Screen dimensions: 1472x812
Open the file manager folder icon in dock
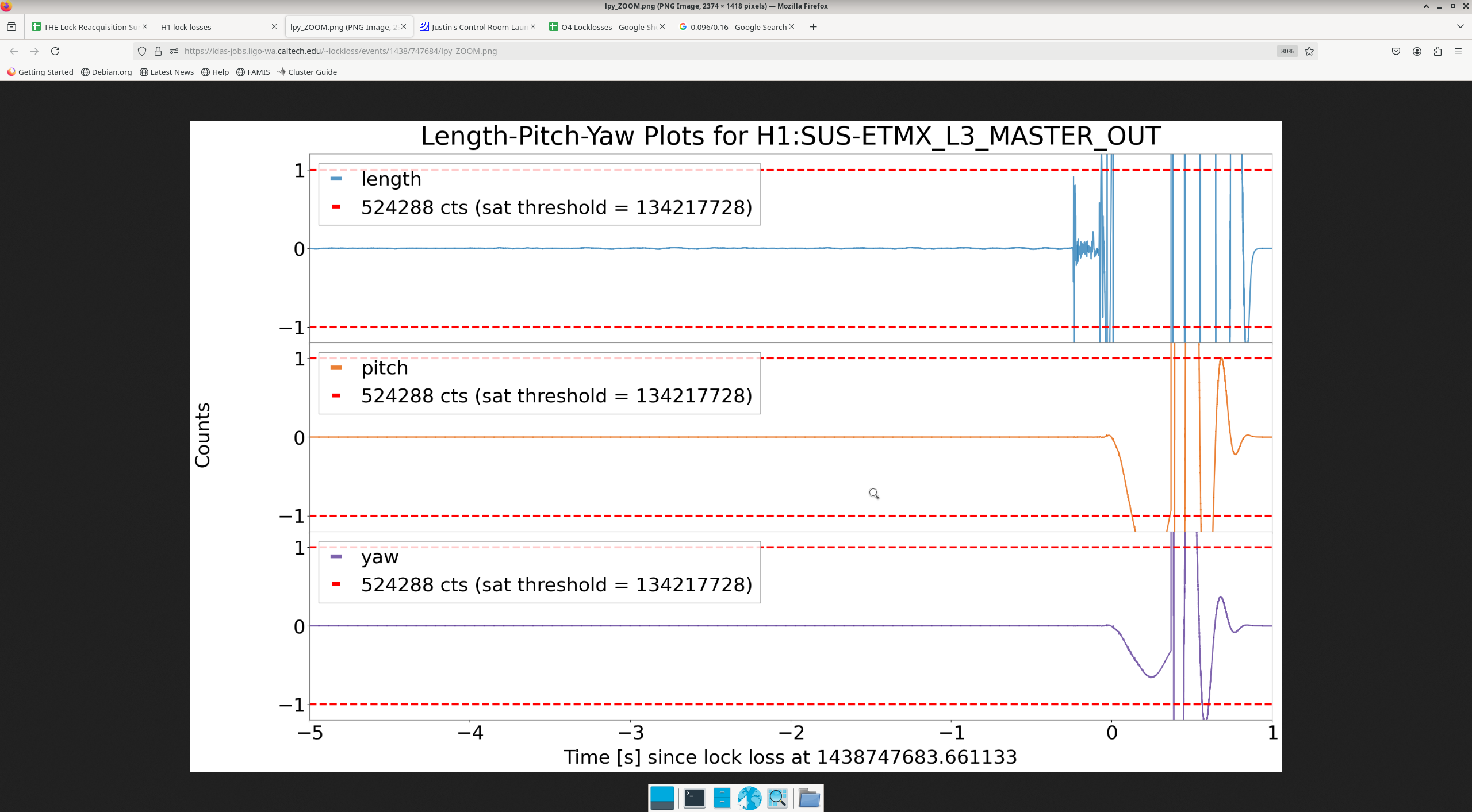pyautogui.click(x=808, y=798)
